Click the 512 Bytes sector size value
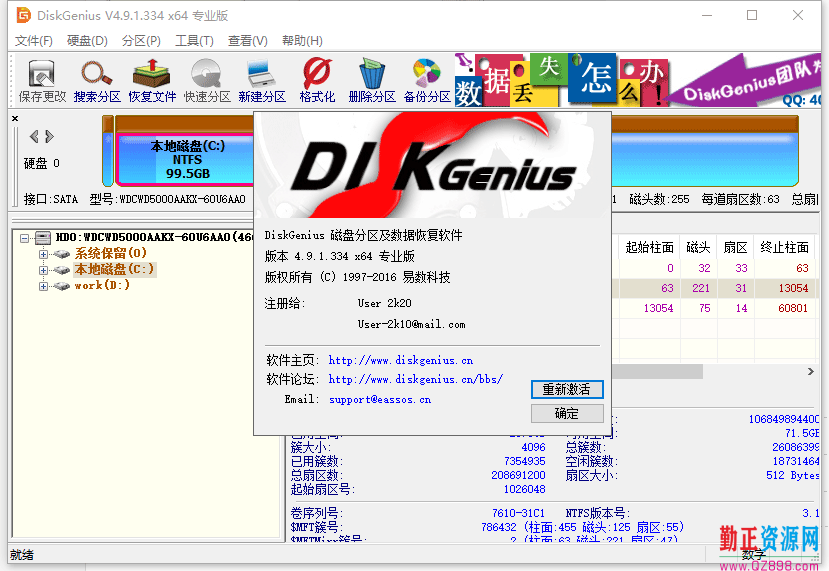 [793, 475]
